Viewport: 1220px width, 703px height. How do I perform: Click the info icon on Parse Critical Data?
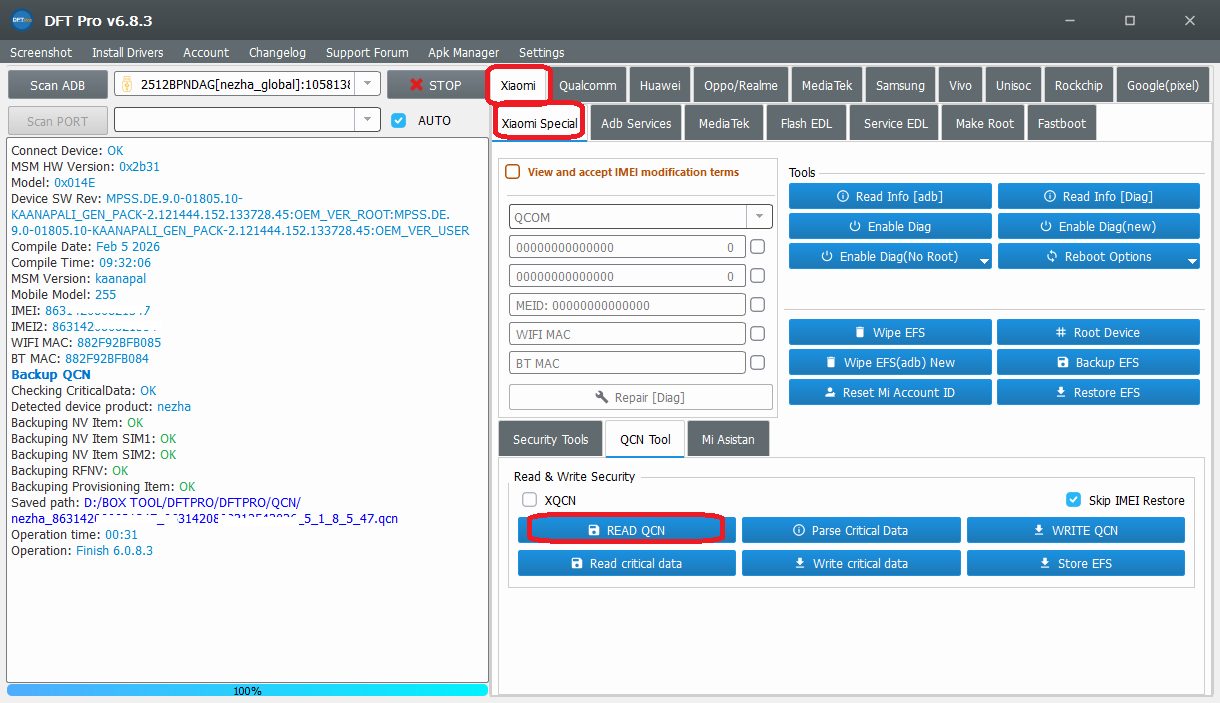coord(798,530)
